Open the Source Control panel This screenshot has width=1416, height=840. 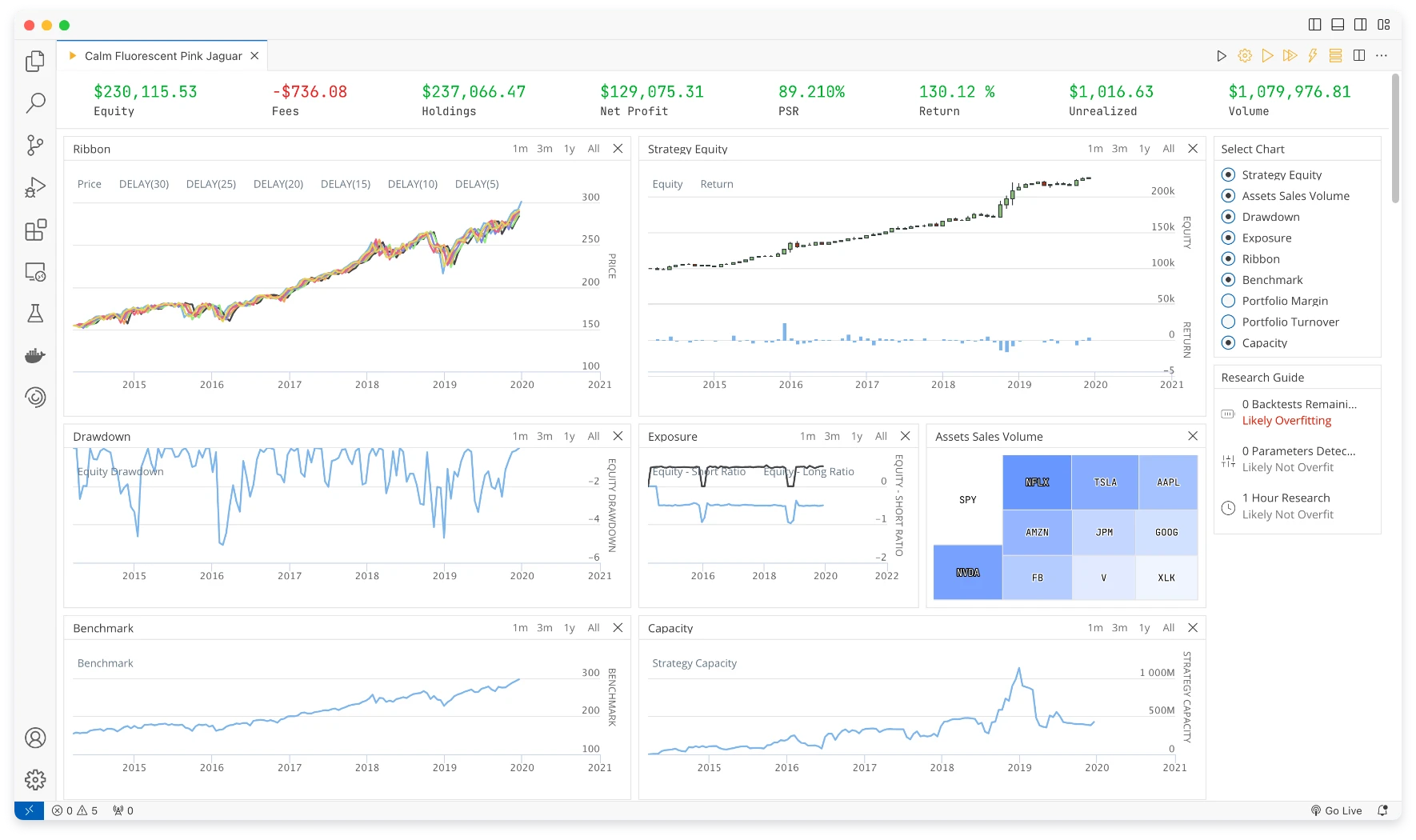click(x=35, y=146)
